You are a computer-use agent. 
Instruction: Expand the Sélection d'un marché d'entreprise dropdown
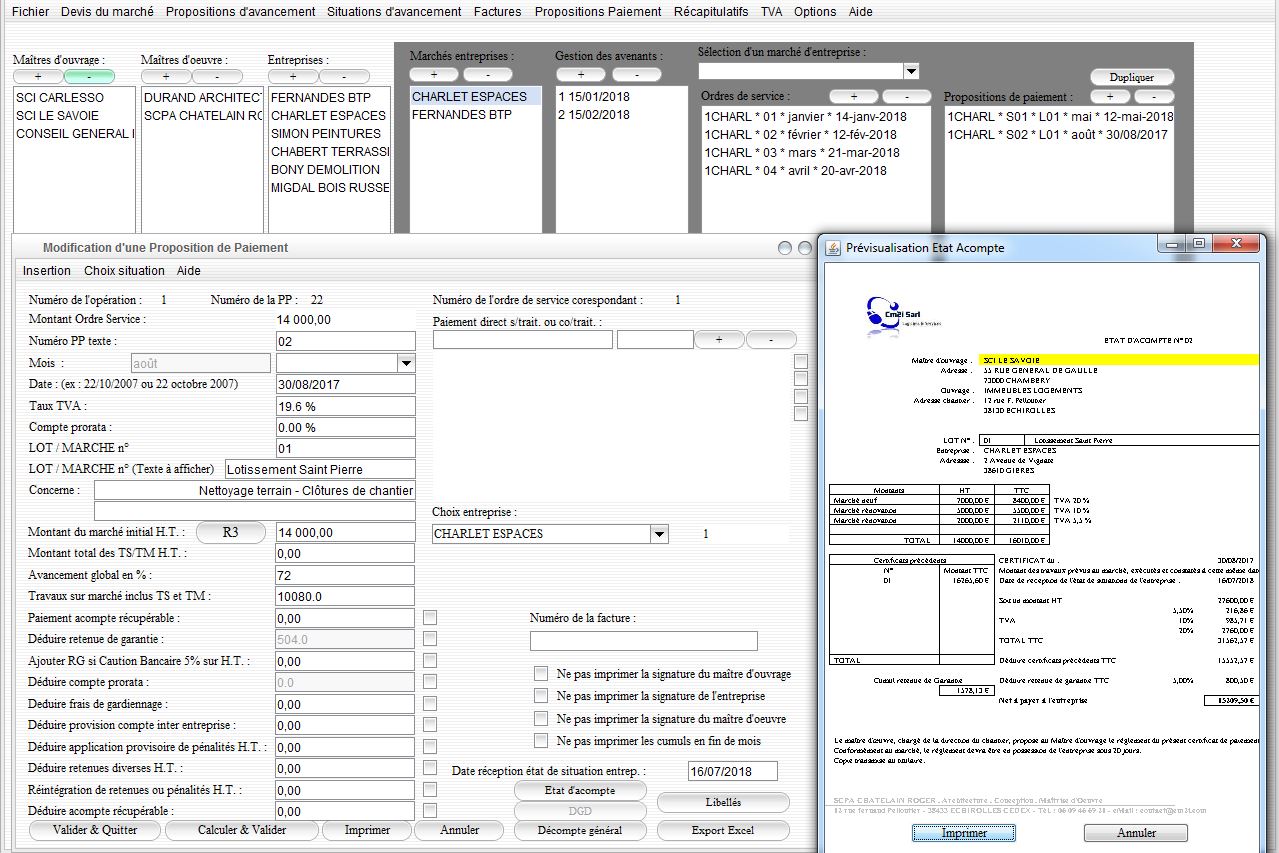click(910, 71)
